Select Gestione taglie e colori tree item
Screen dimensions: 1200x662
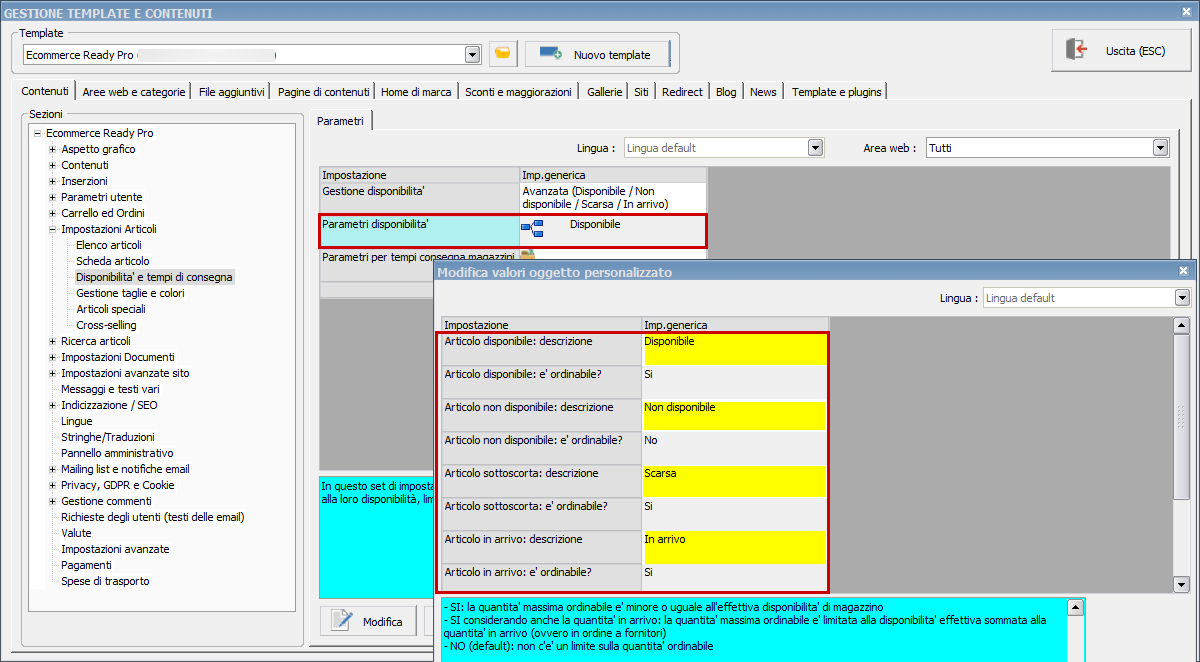tap(130, 293)
